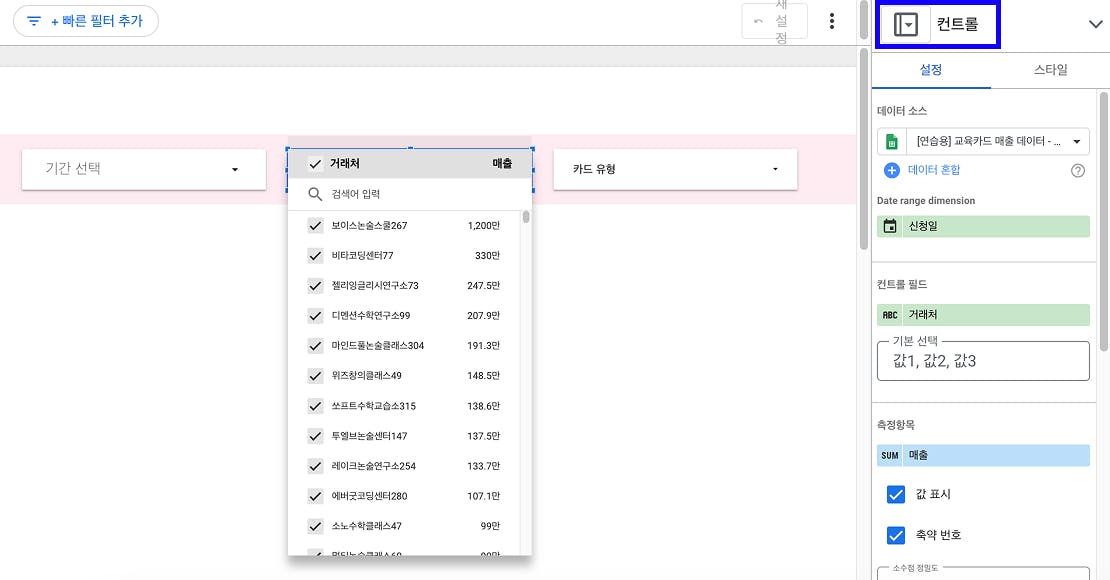Image resolution: width=1110 pixels, height=580 pixels.
Task: Select the 신청일 date range dimension field
Action: (983, 227)
